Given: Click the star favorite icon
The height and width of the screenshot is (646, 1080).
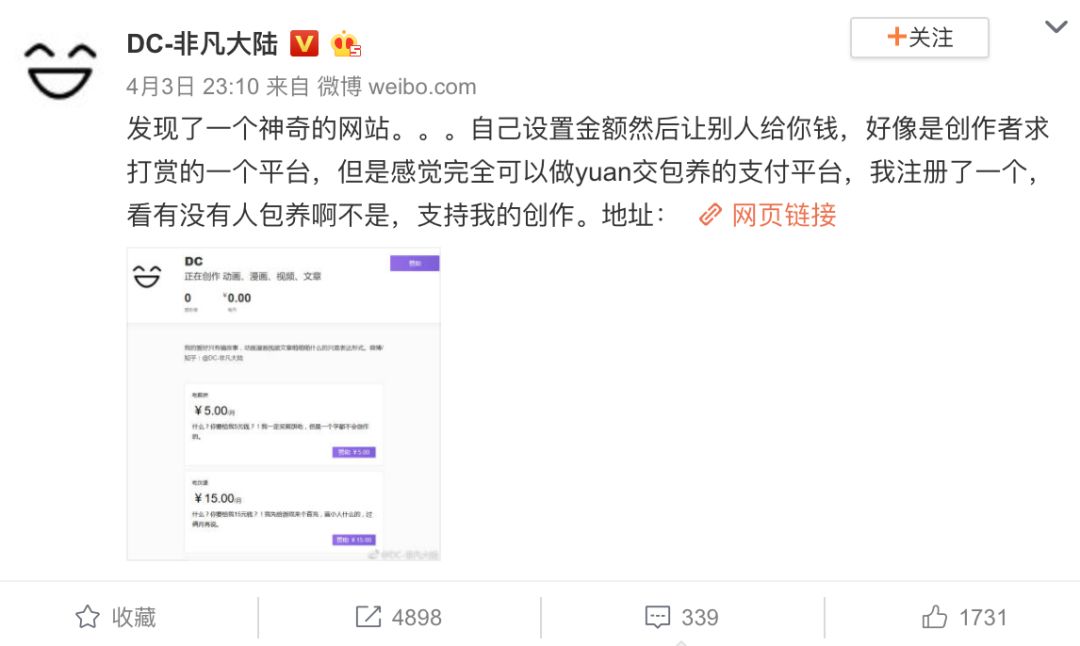Looking at the screenshot, I should coord(87,616).
